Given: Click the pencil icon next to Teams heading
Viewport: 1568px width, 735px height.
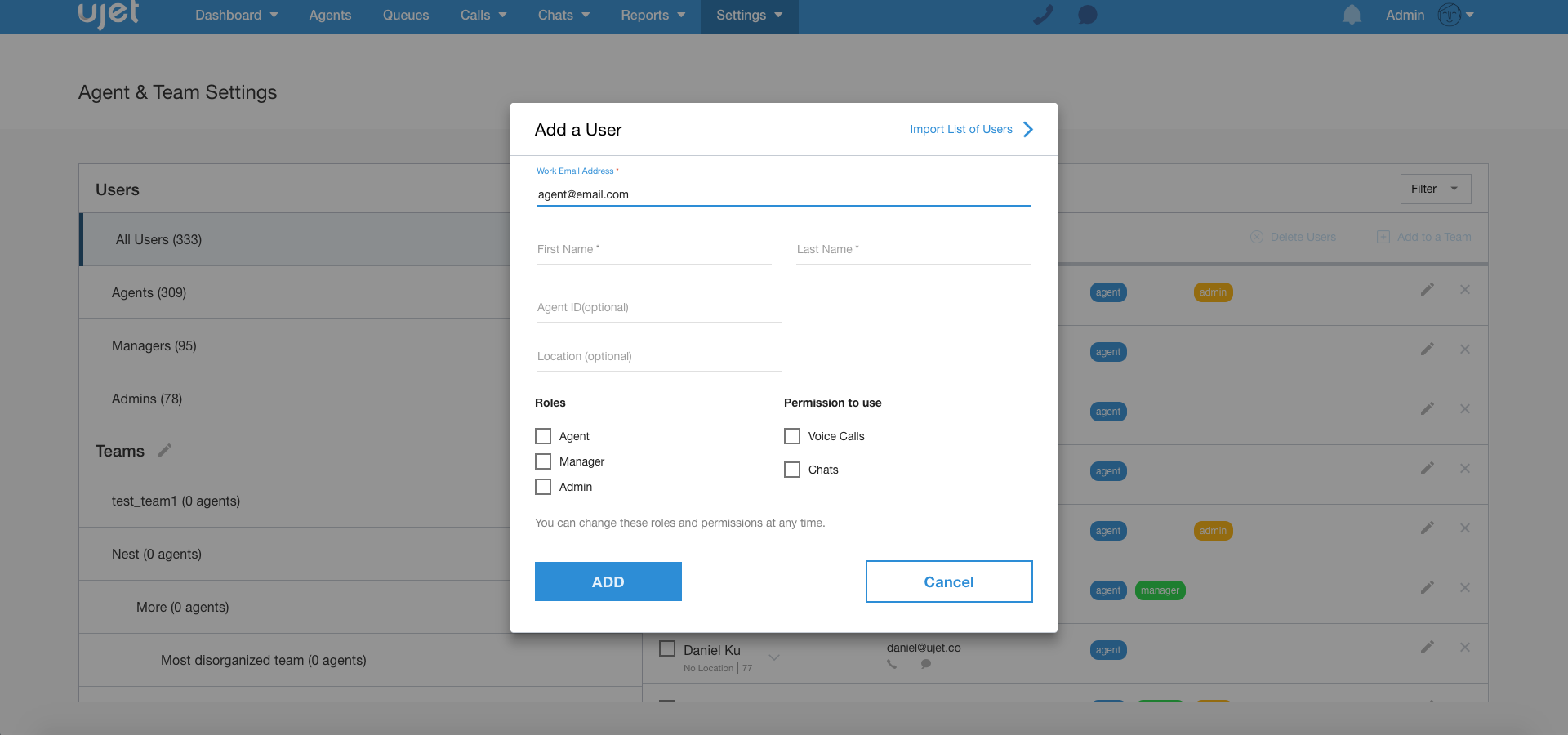Looking at the screenshot, I should point(165,450).
